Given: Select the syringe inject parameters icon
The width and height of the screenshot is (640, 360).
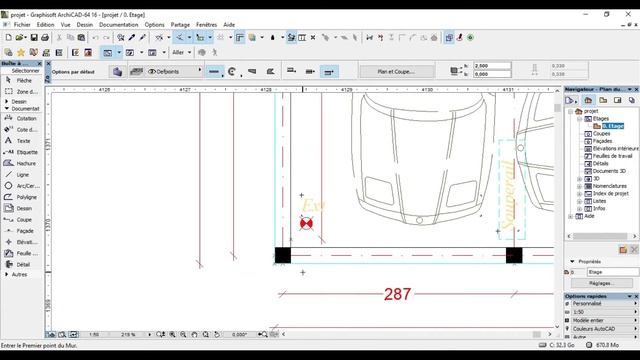Looking at the screenshot, I should 142,38.
